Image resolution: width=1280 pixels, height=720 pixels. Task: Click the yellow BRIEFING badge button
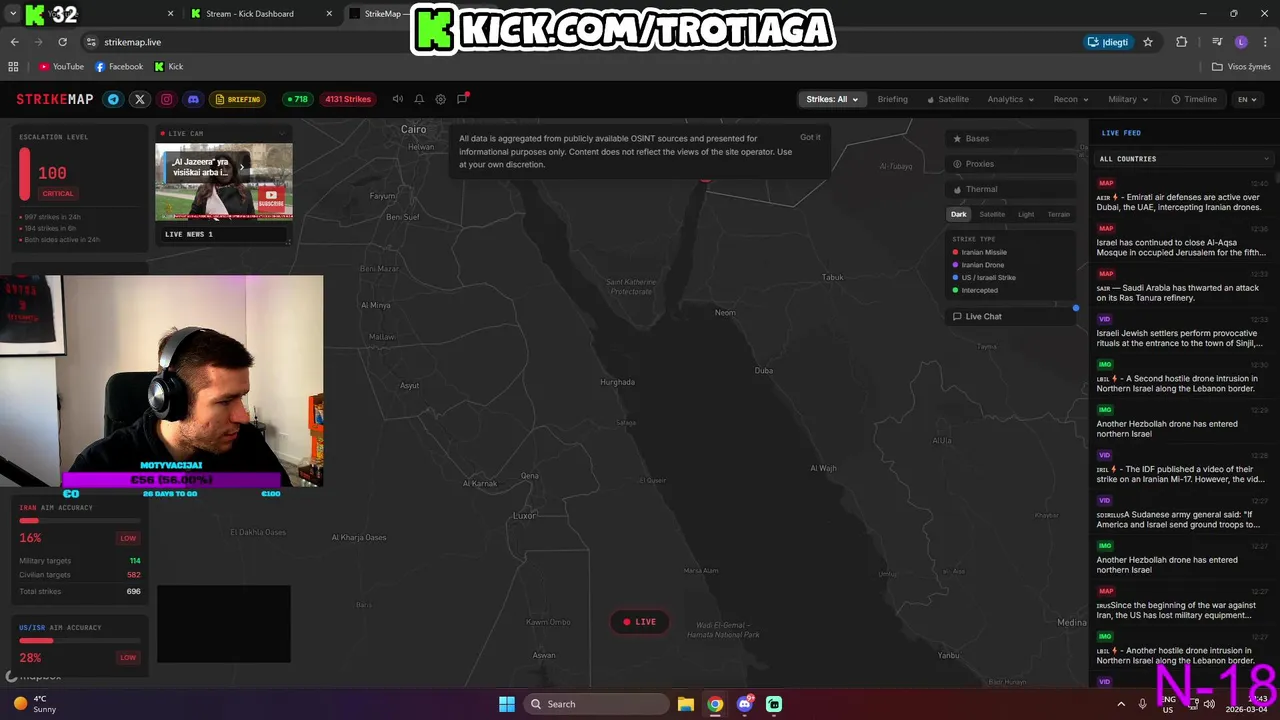pos(237,99)
